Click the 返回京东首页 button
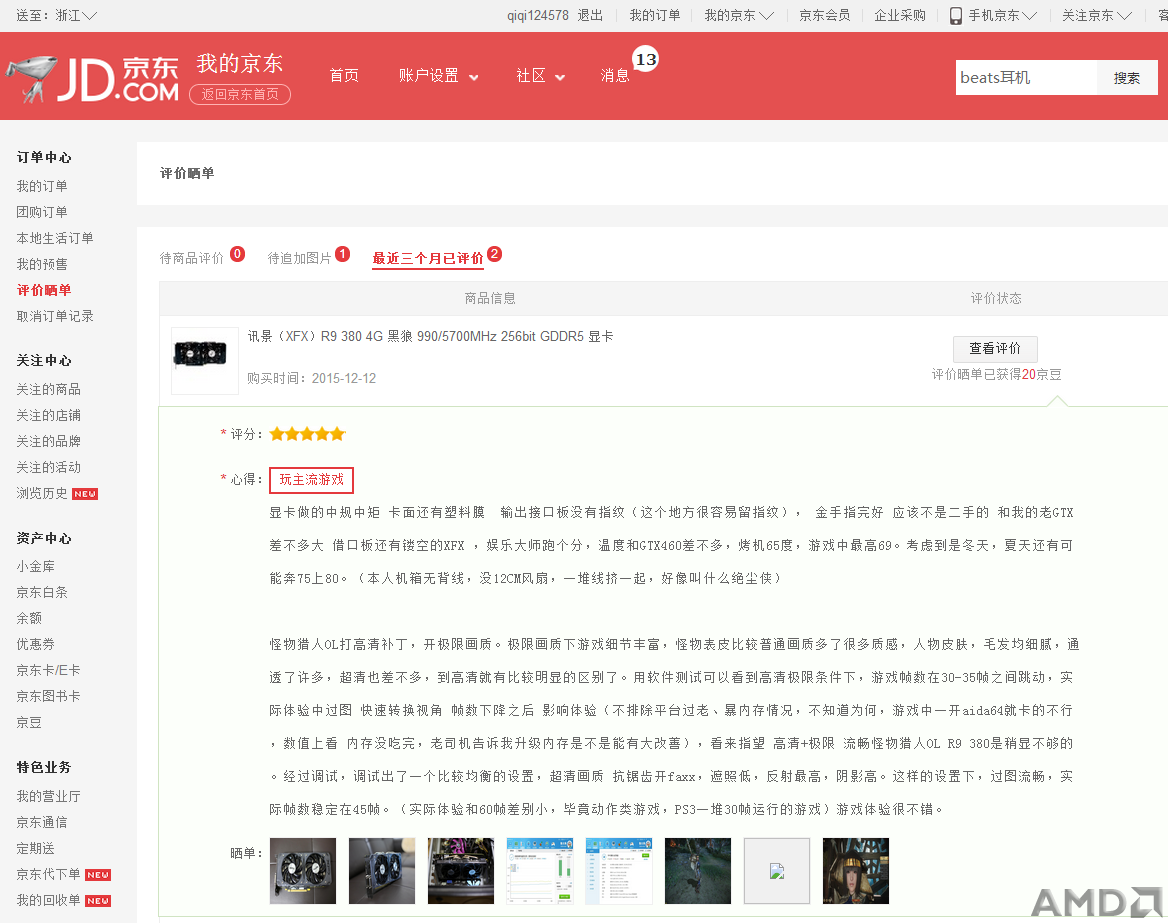This screenshot has width=1168, height=923. 240,94
